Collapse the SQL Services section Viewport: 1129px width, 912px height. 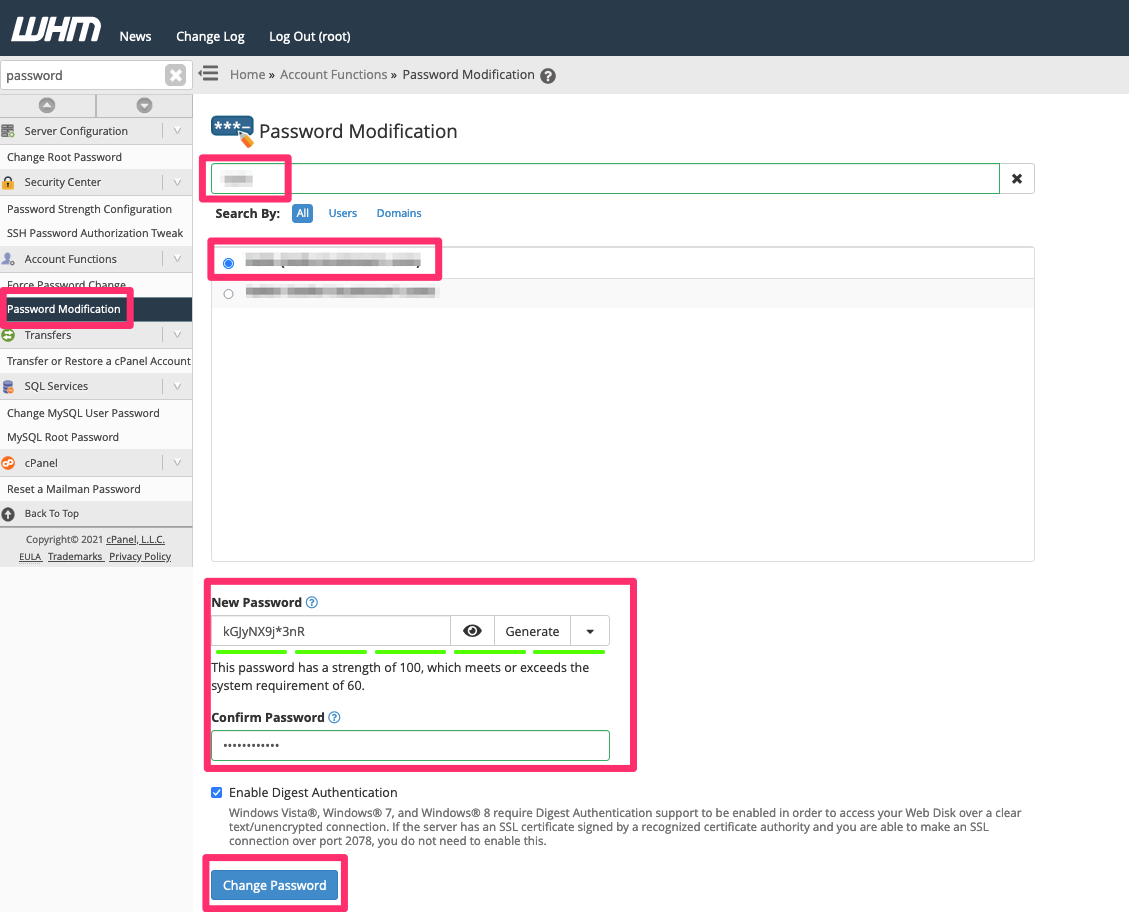(177, 387)
